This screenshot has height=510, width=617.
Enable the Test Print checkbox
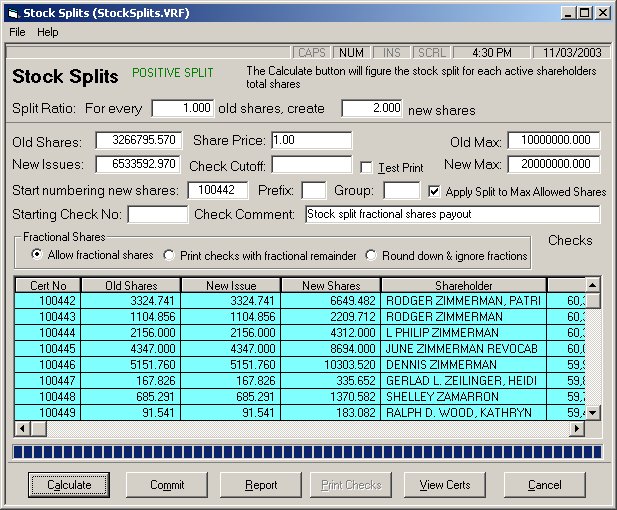click(x=366, y=167)
